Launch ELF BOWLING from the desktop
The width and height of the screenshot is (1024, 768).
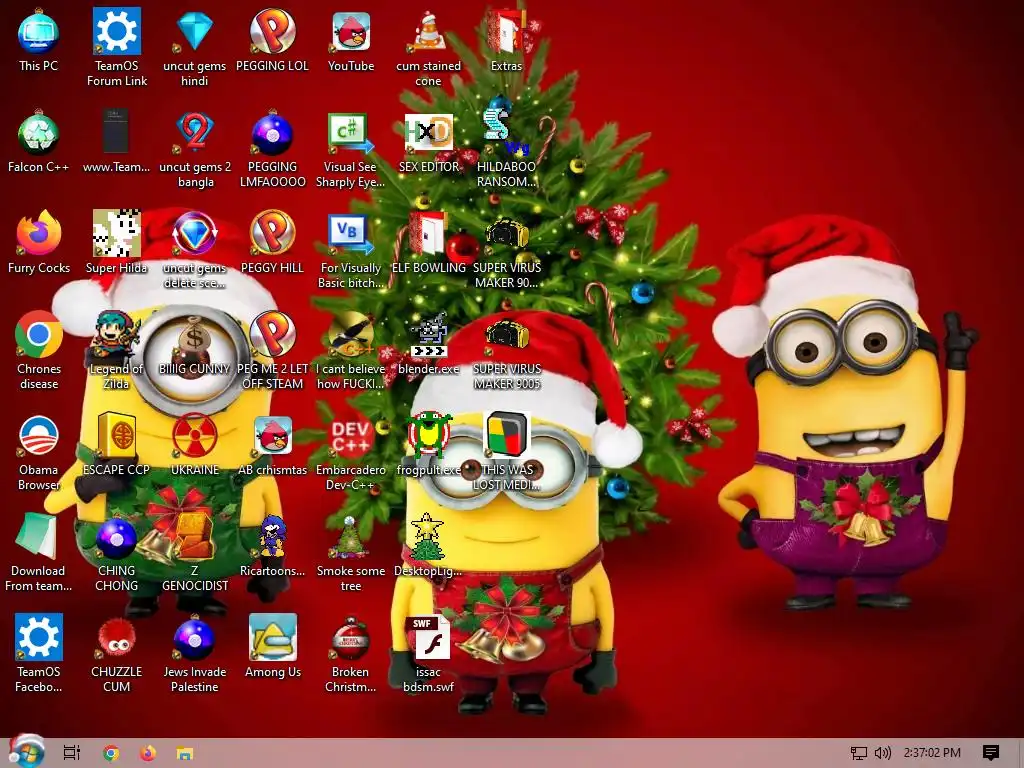coord(428,242)
